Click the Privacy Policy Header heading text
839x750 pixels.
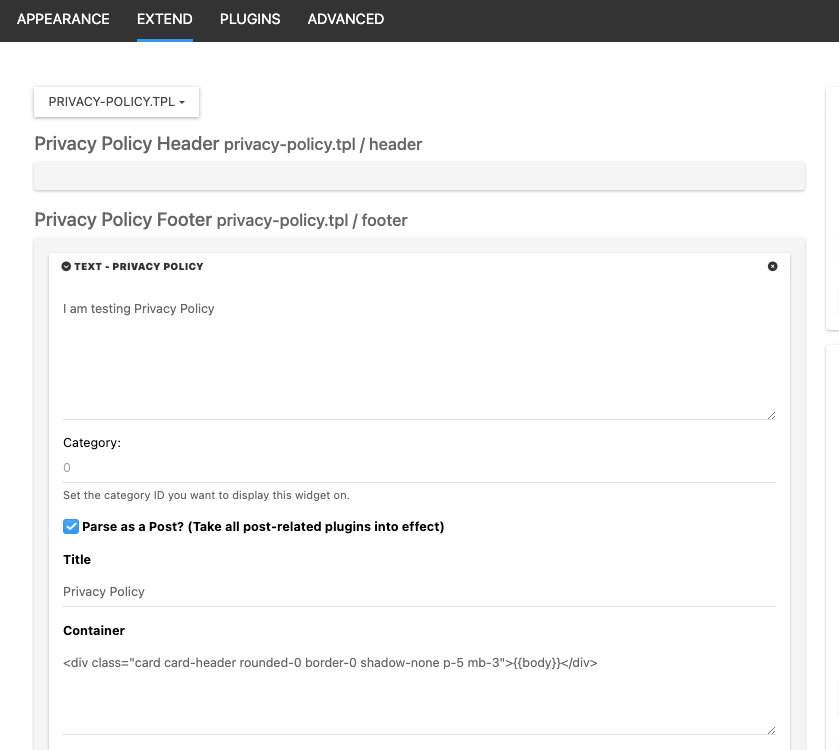pyautogui.click(x=127, y=144)
